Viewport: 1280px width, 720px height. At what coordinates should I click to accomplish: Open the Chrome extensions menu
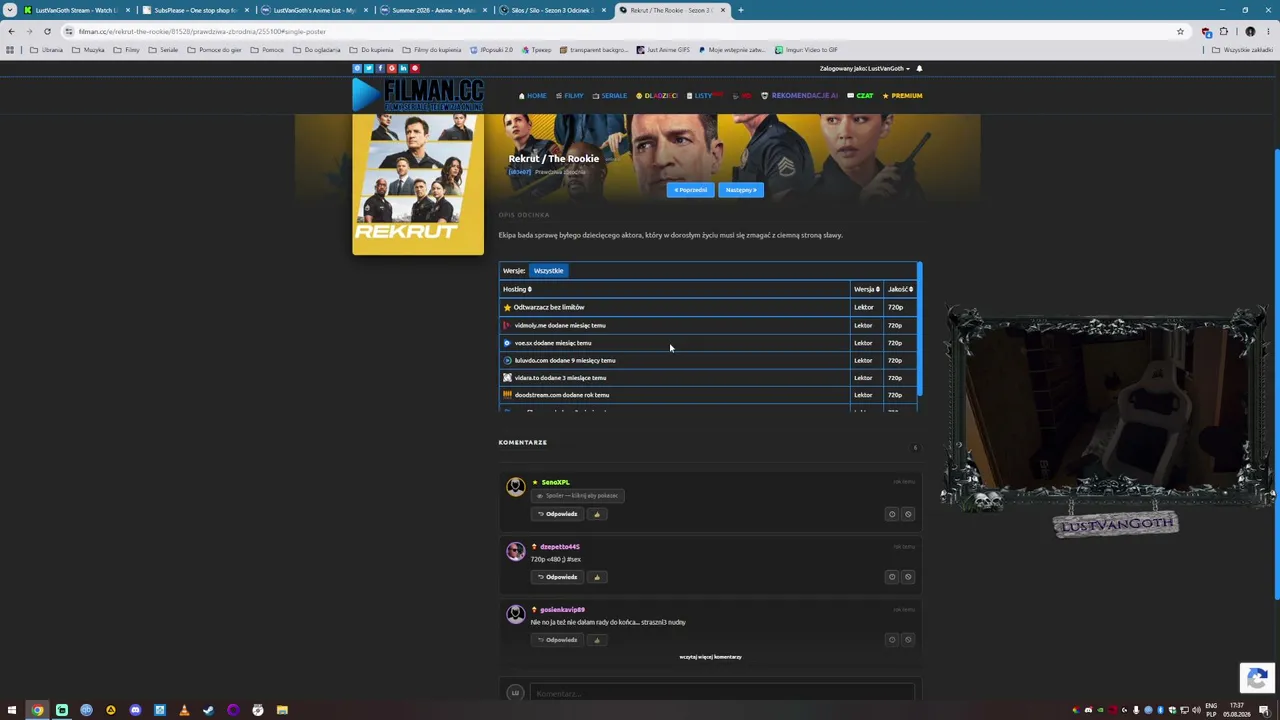click(1223, 31)
